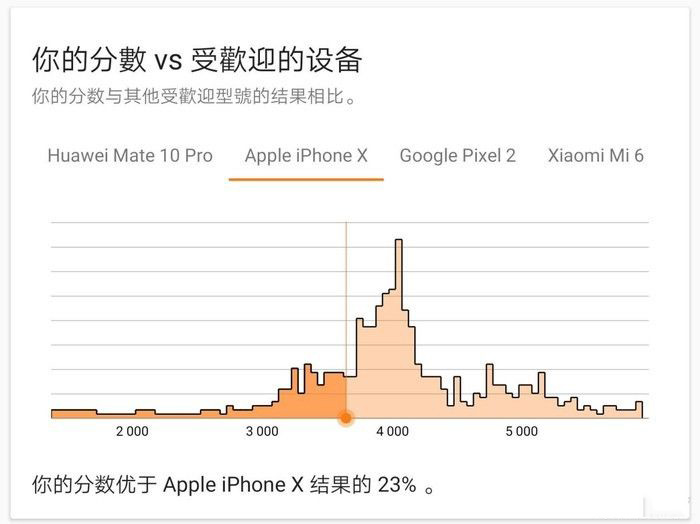
Task: Switch to the Huawei Mate 10 Pro tab
Action: pyautogui.click(x=130, y=155)
